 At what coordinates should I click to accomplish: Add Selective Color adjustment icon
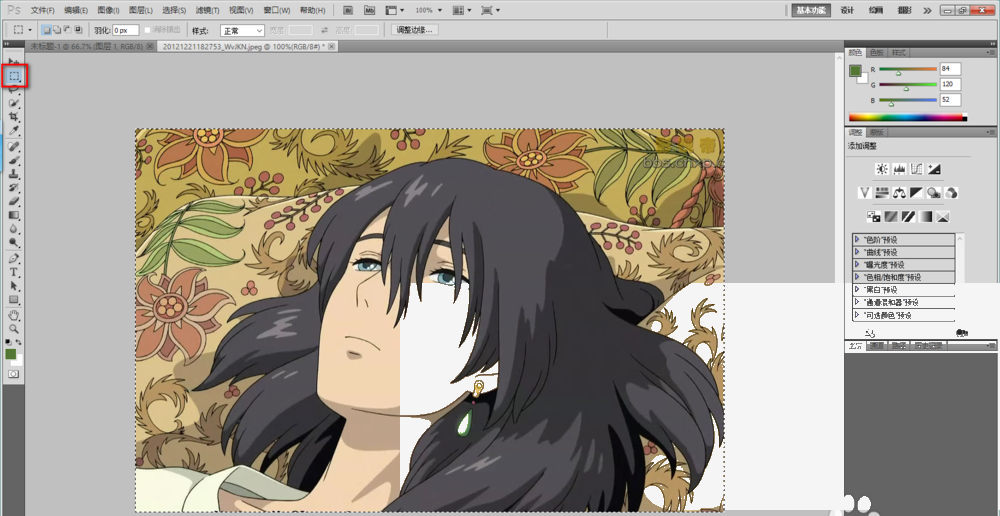943,217
